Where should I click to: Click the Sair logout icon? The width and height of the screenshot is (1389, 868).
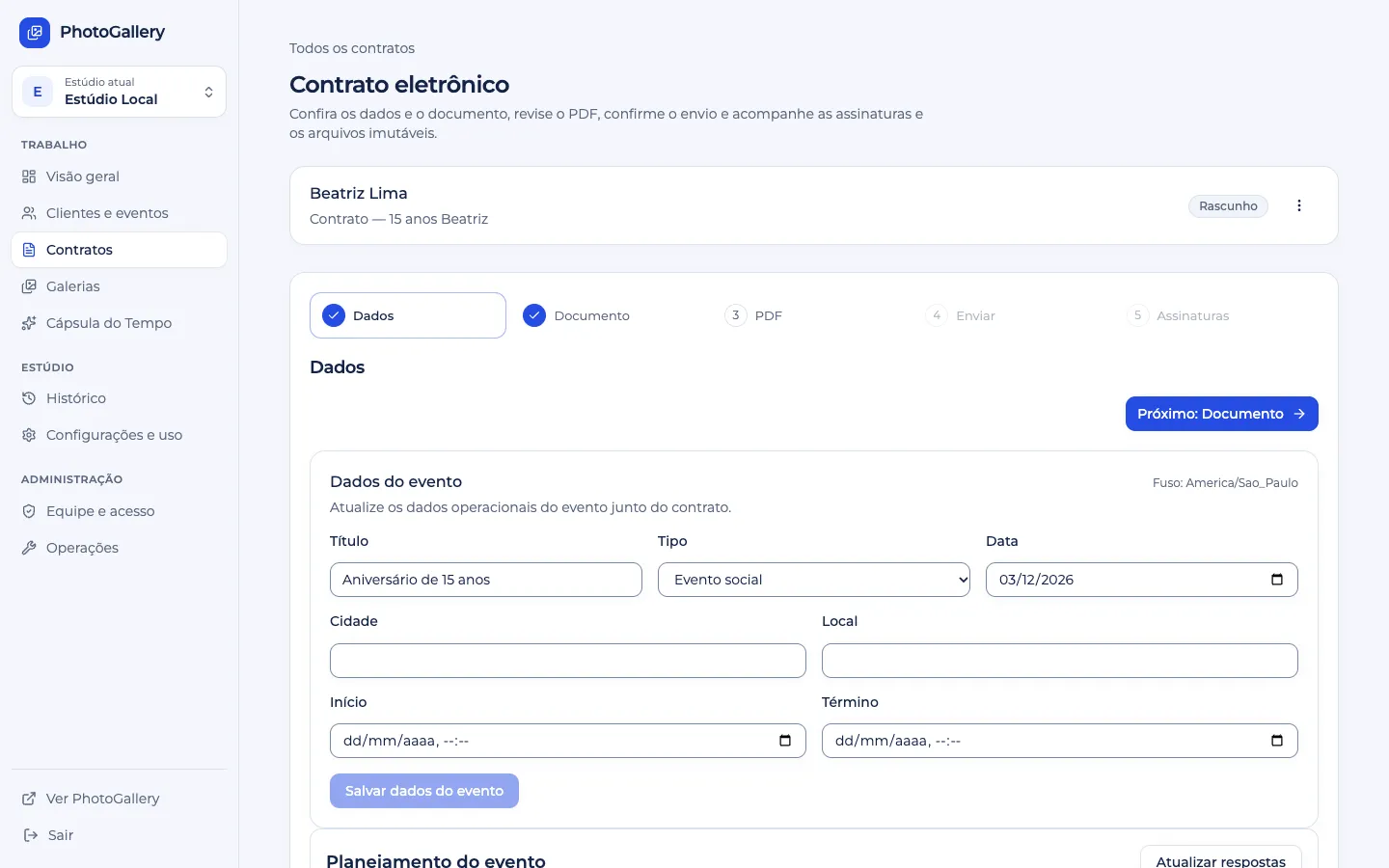coord(30,835)
